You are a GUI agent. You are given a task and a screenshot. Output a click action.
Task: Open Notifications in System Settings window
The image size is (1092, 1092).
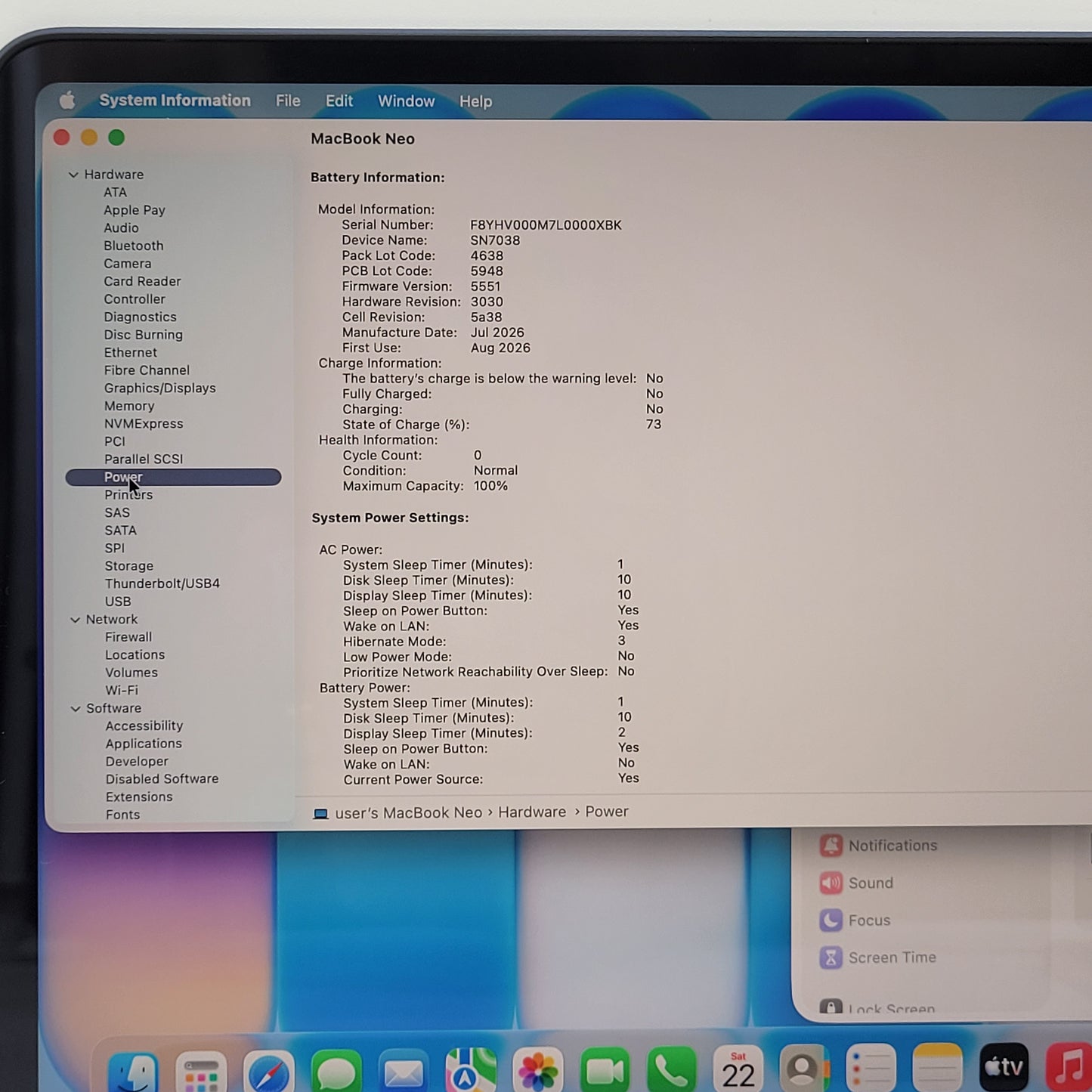892,845
